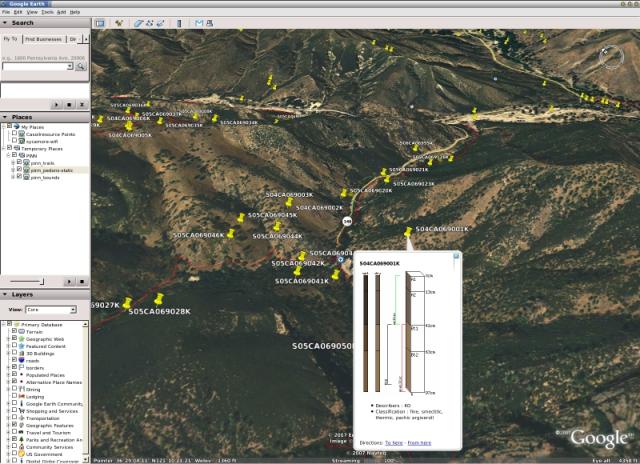Toggle the sidebar visibility toolbar icon

[x=100, y=22]
